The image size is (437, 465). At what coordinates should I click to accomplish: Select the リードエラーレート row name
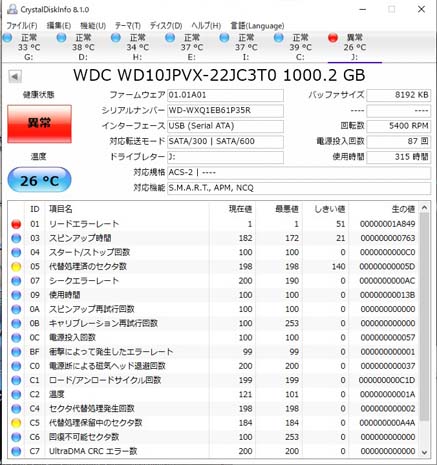[84, 224]
